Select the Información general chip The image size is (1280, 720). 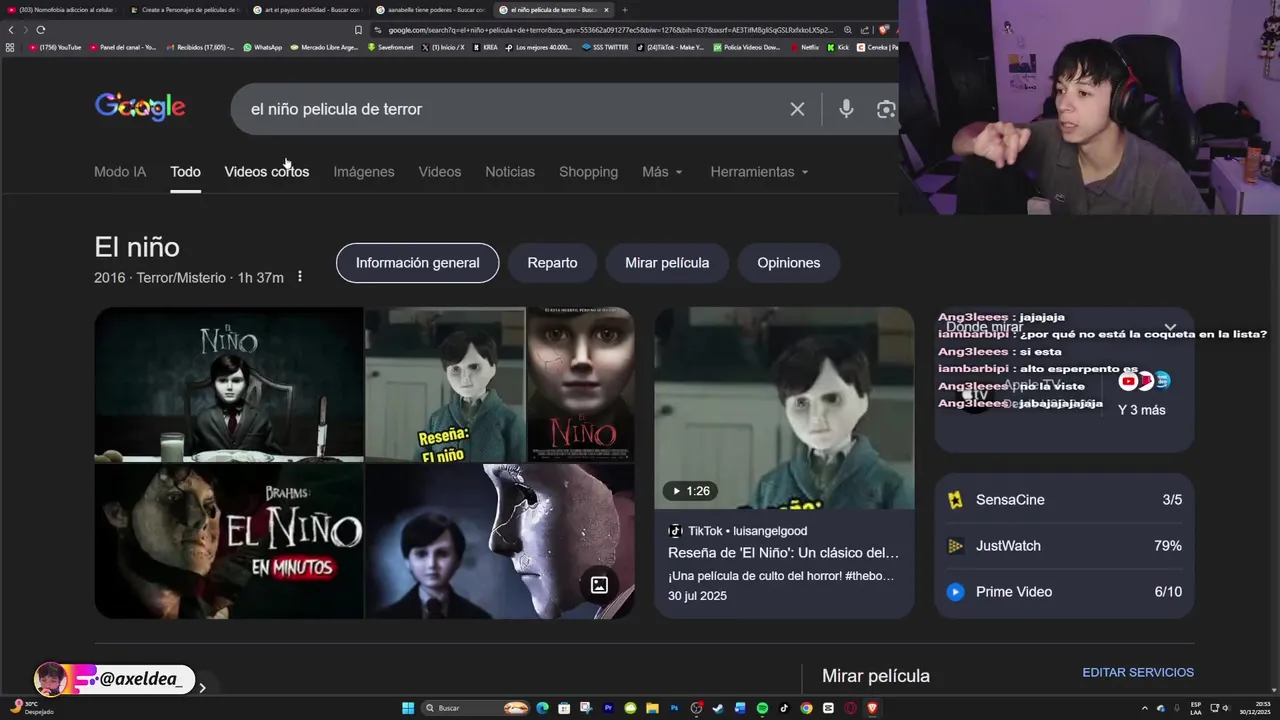[x=417, y=263]
